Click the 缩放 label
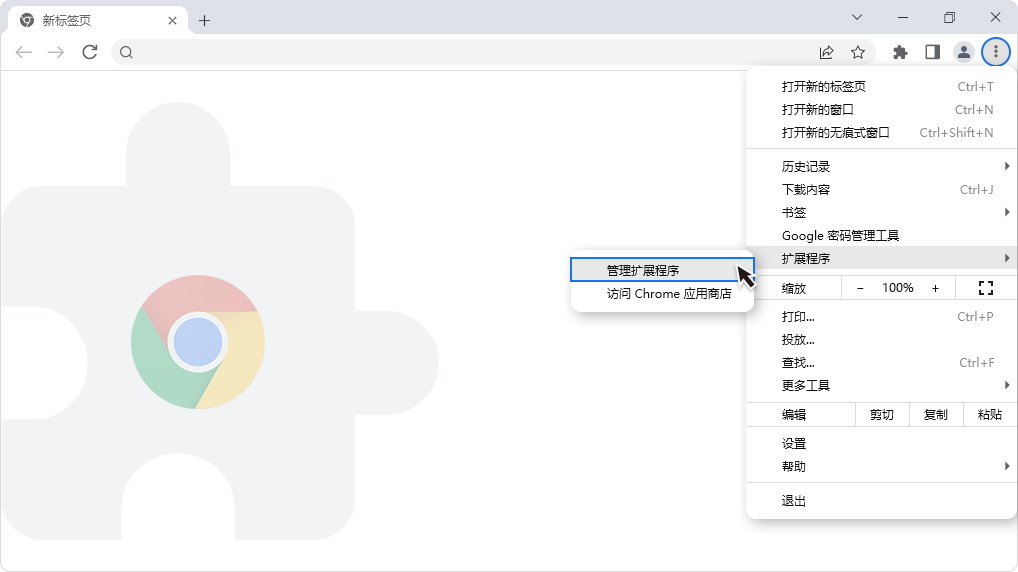 point(794,288)
